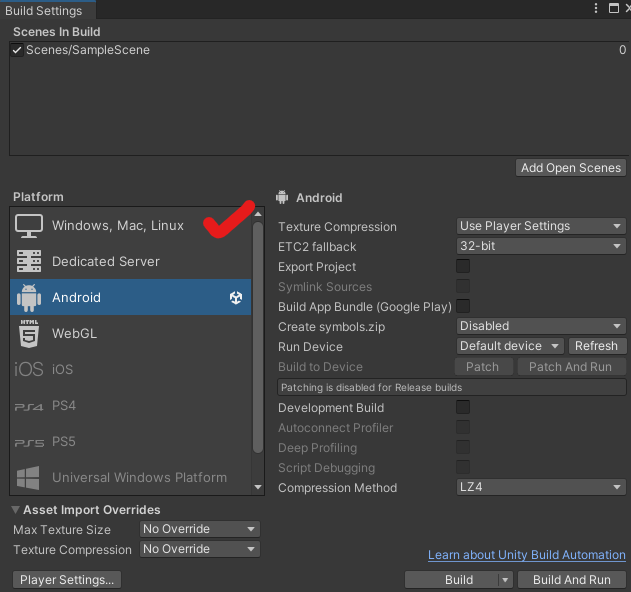
Task: Uncheck the Scenes/SampleScene checkbox
Action: coord(17,50)
